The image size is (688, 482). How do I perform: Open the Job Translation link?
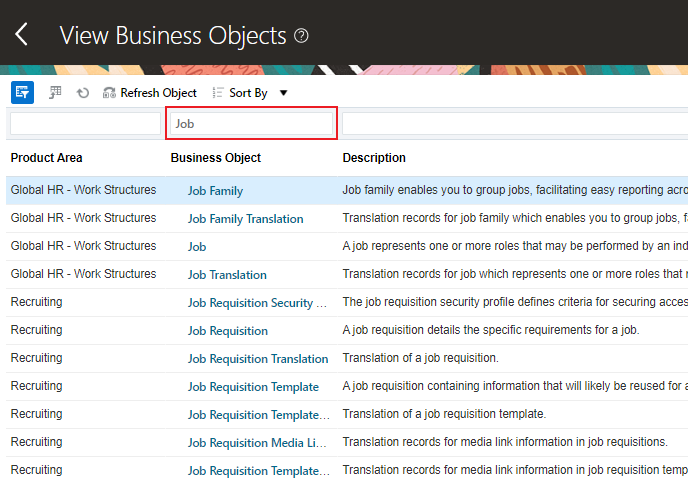coord(227,275)
